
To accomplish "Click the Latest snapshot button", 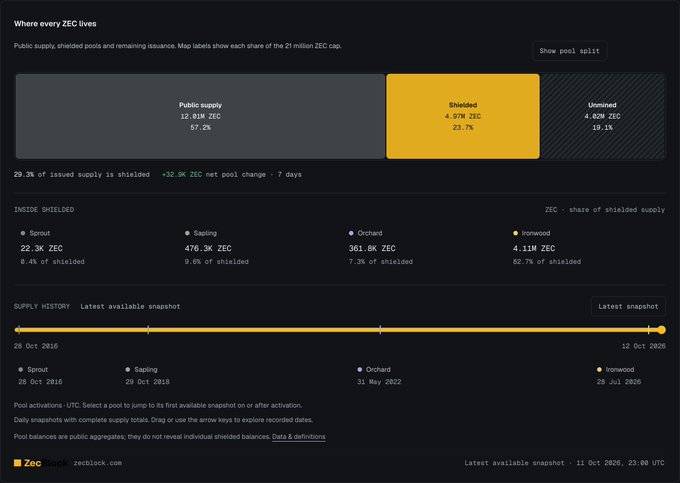I will [628, 306].
